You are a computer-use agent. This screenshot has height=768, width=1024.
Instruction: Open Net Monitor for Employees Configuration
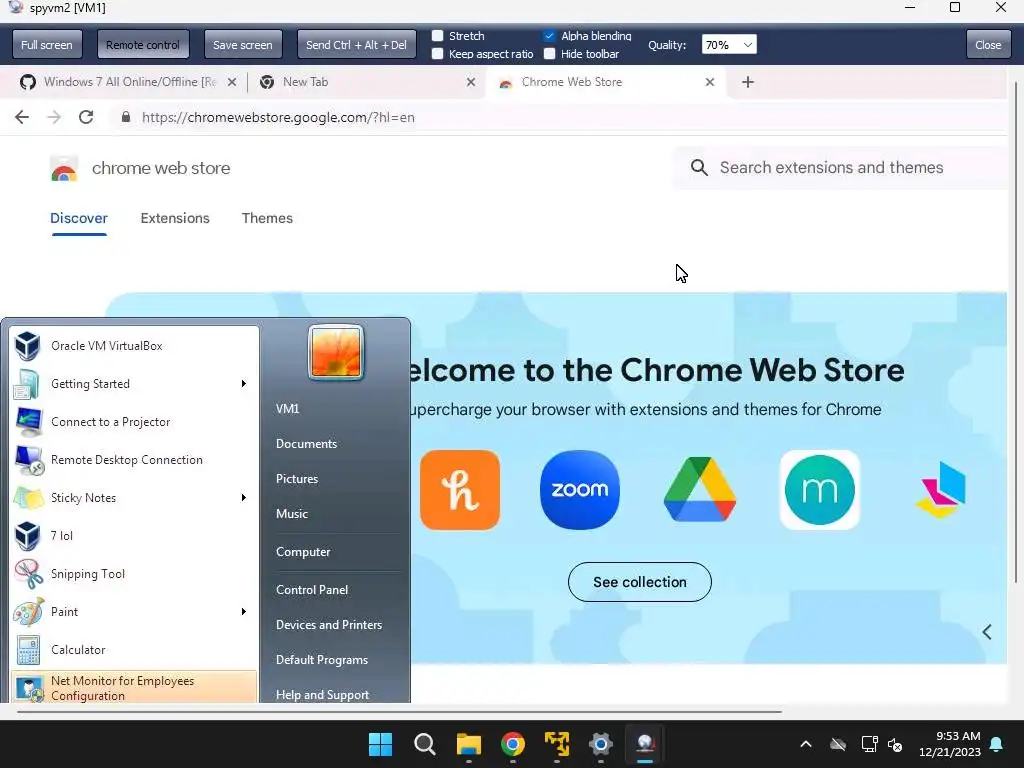[135, 687]
